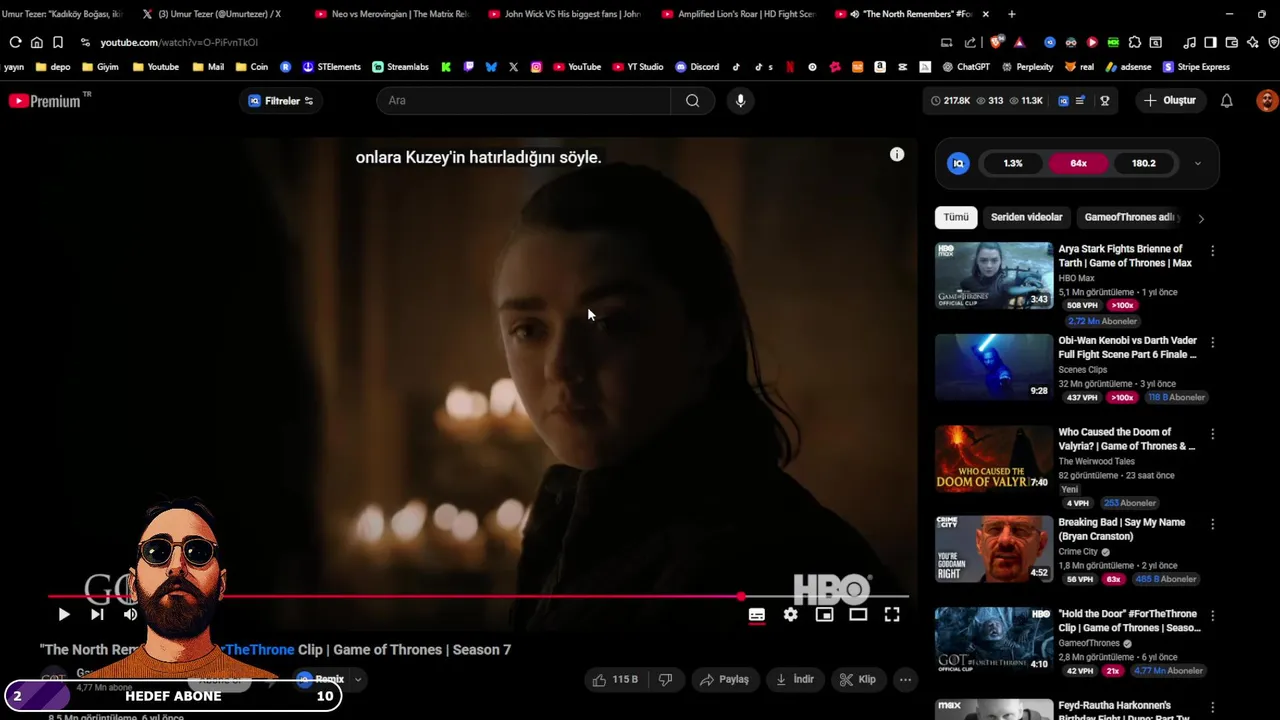Open Arya Stark Fights Brienne thumbnail
Screen dimensions: 1280x720
point(994,275)
